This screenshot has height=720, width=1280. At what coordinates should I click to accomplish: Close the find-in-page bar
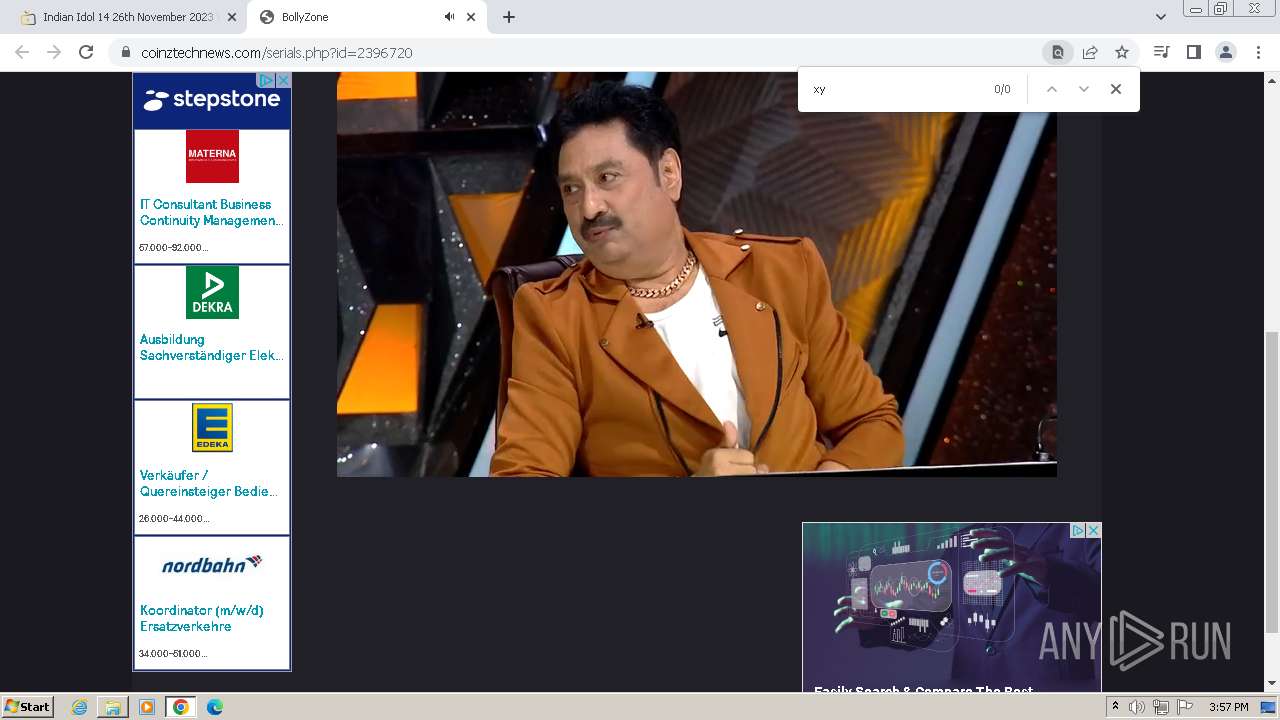1115,89
